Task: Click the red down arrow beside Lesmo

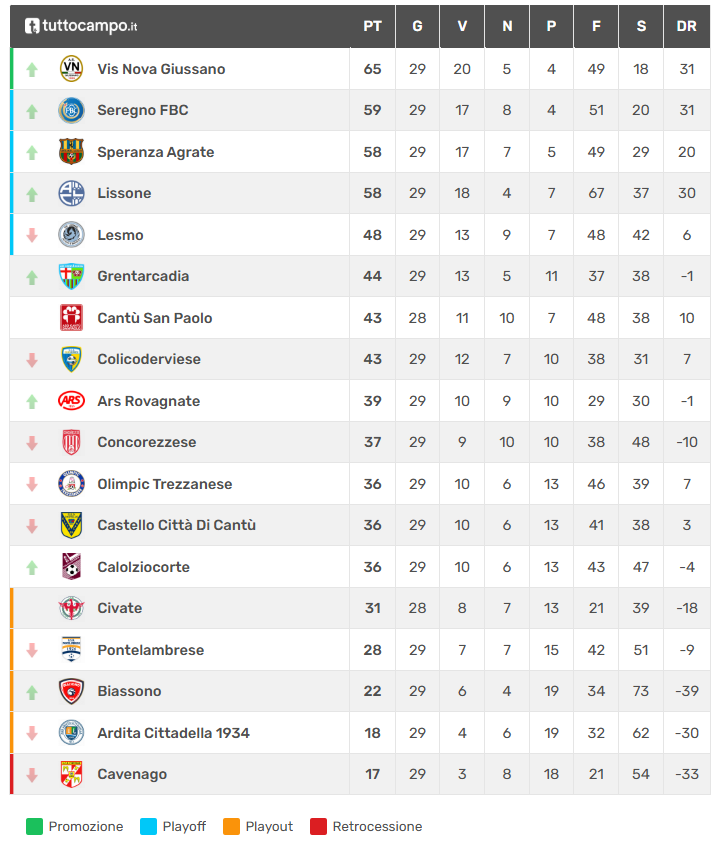Action: pyautogui.click(x=32, y=235)
